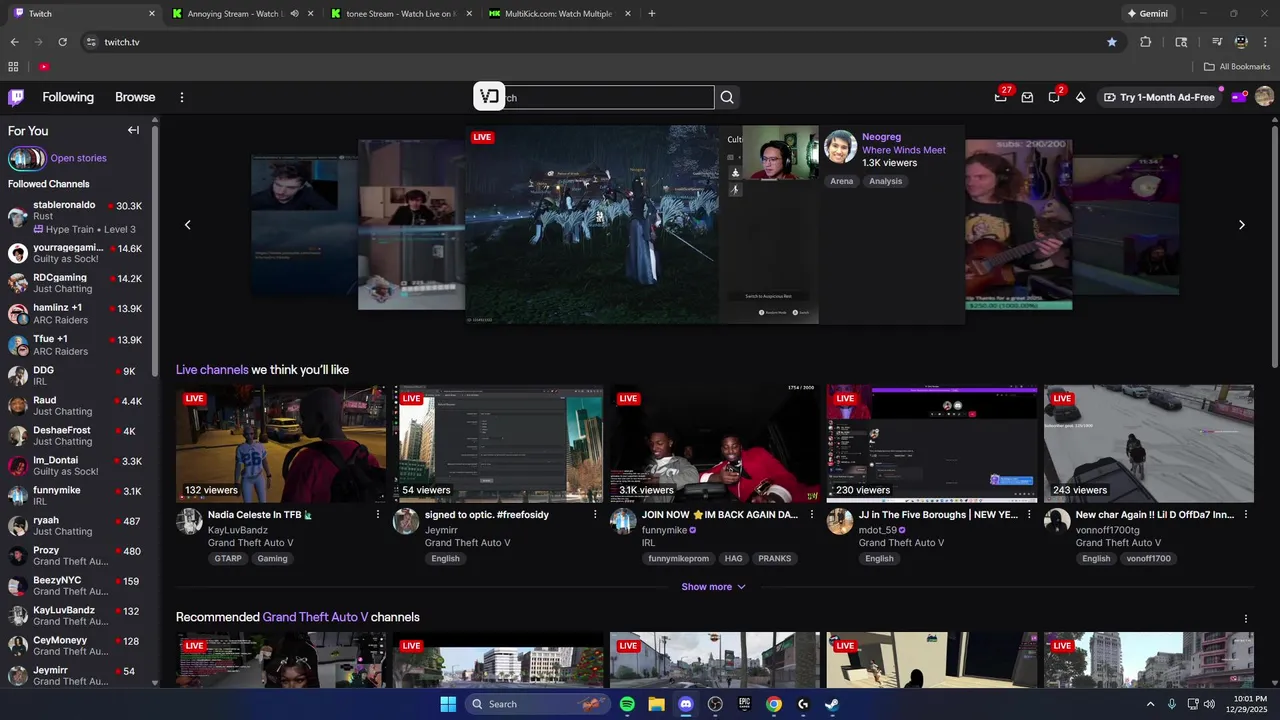Click Try 1-Month Ad-Free button
This screenshot has height=720, width=1280.
tap(1159, 97)
